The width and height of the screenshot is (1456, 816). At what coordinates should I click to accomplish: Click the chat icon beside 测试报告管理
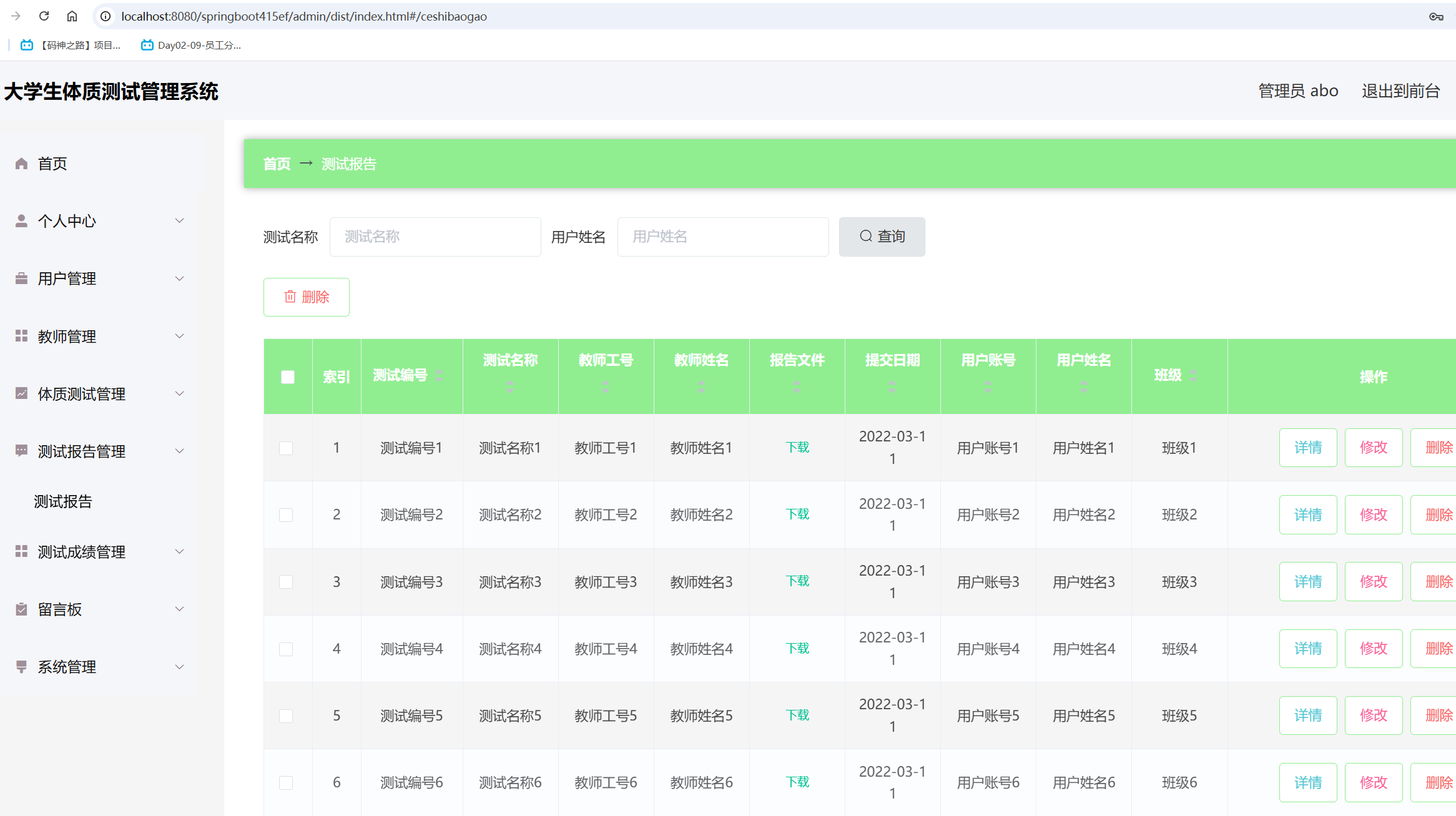(21, 451)
